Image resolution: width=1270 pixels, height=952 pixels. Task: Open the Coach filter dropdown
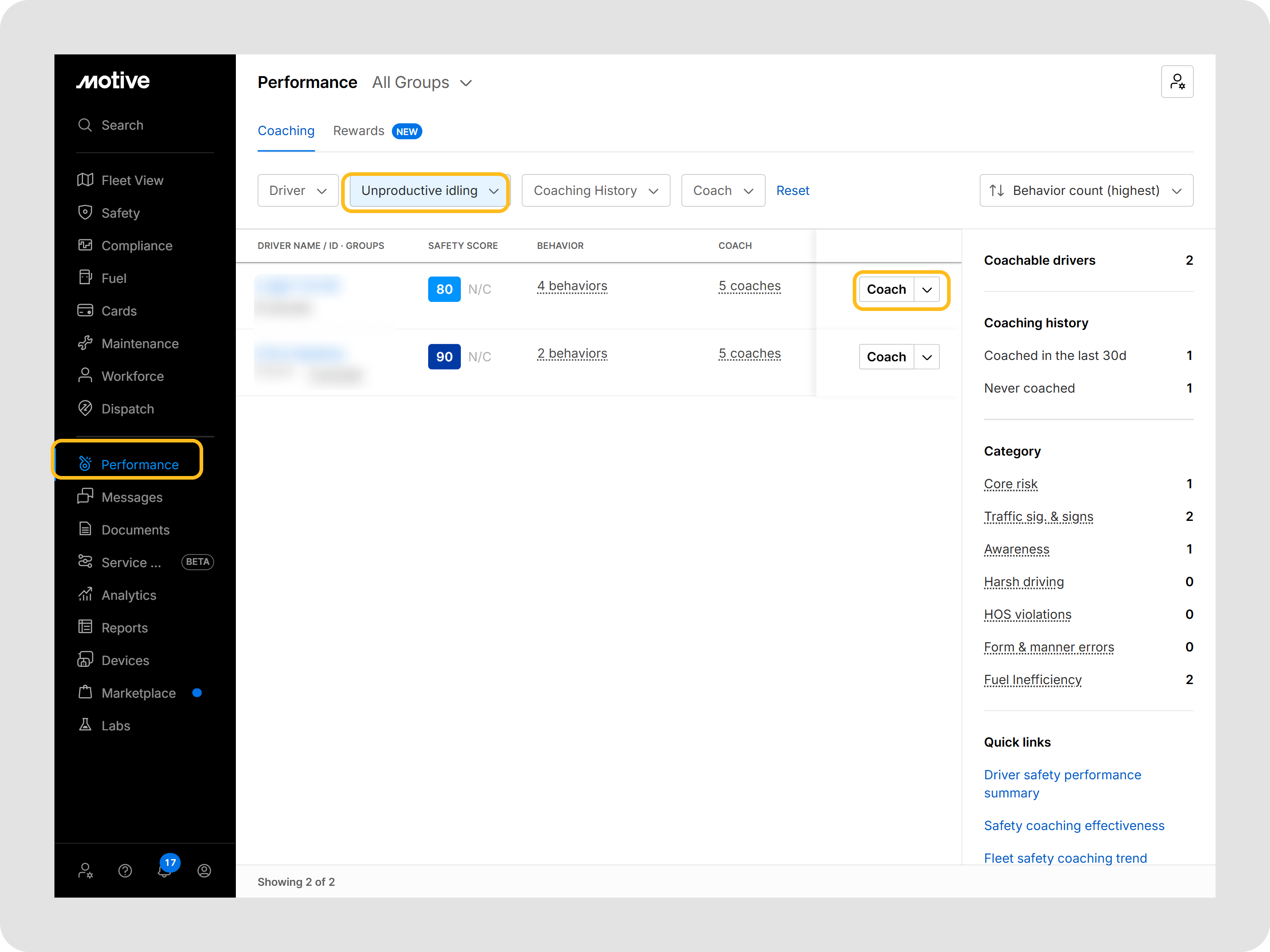pos(723,190)
